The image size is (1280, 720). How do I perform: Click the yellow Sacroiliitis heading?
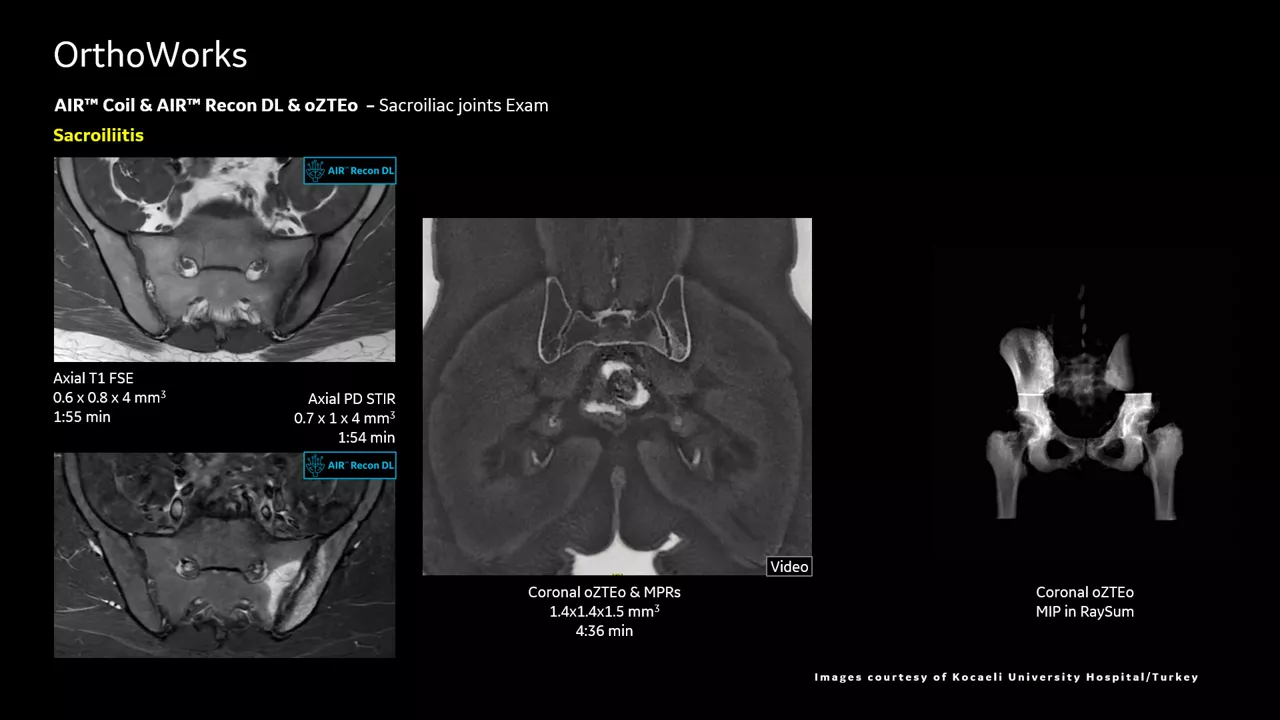(98, 135)
